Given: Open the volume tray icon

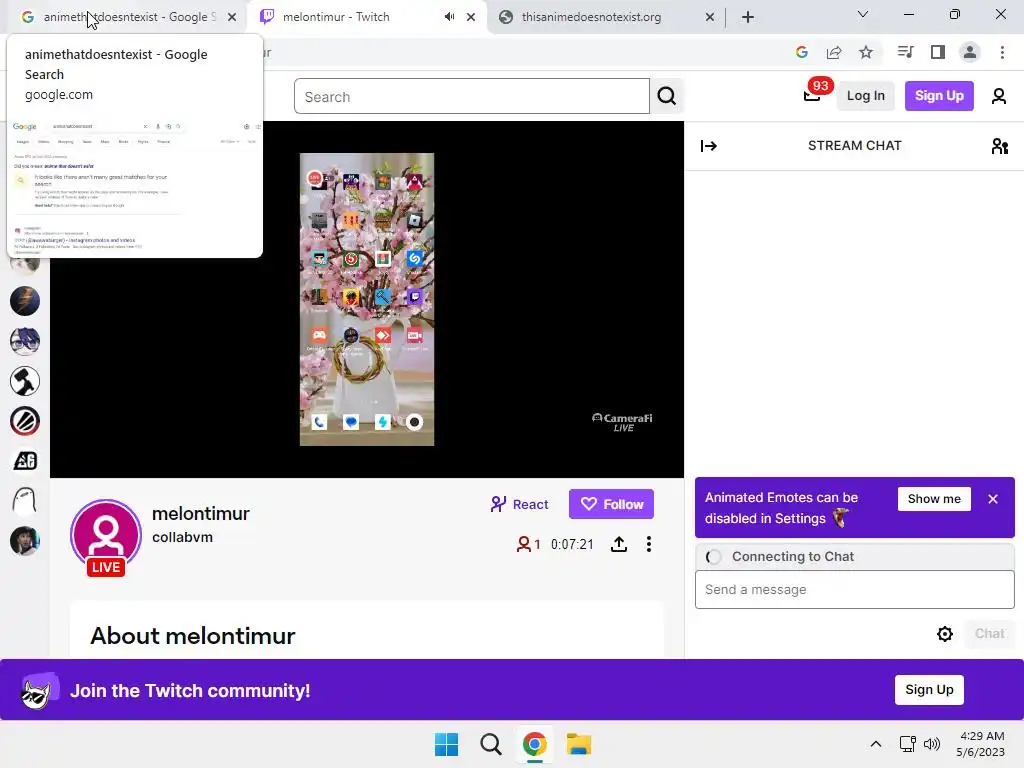Looking at the screenshot, I should (932, 744).
